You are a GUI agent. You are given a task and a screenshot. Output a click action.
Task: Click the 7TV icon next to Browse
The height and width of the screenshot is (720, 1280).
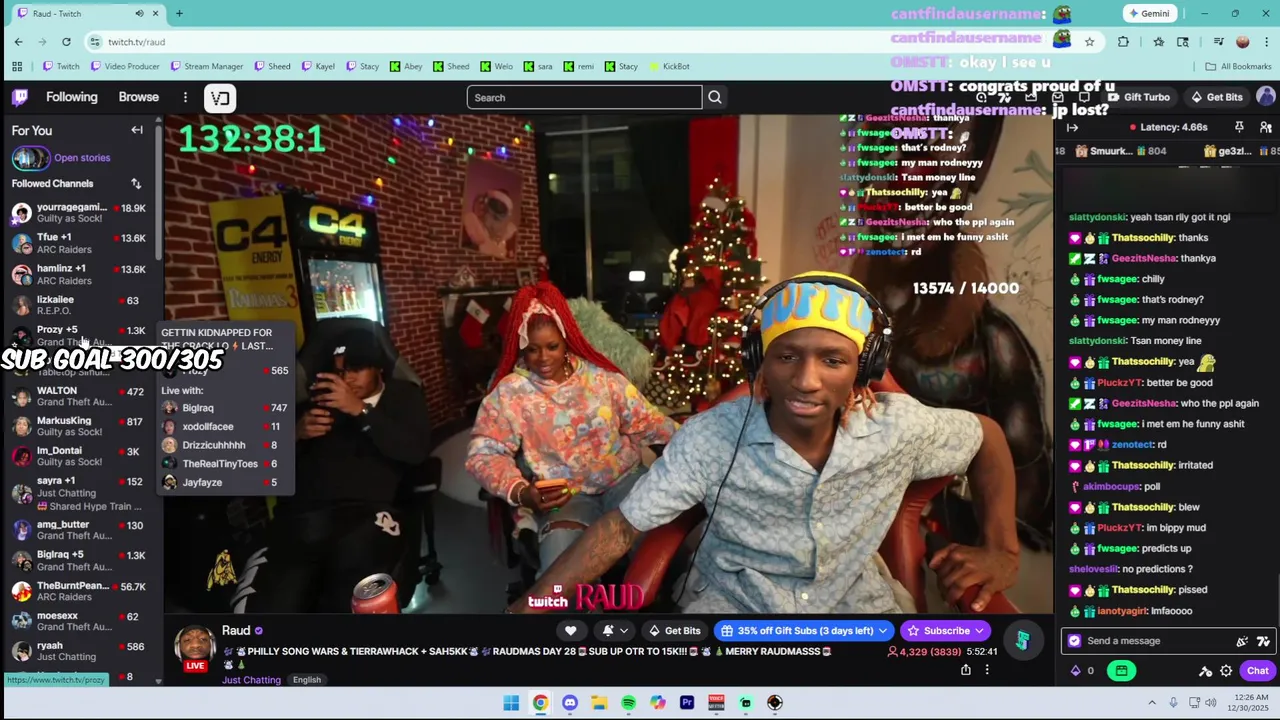[x=220, y=97]
